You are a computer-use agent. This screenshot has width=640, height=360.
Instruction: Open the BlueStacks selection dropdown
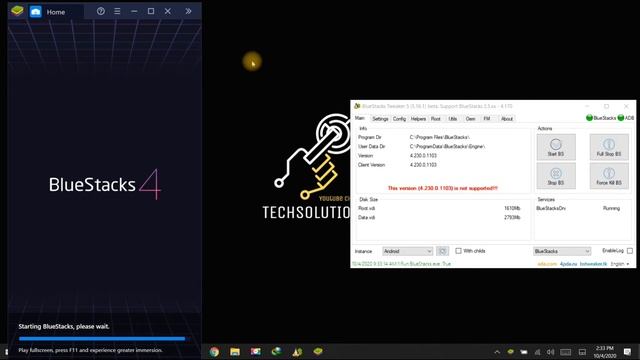(x=562, y=251)
